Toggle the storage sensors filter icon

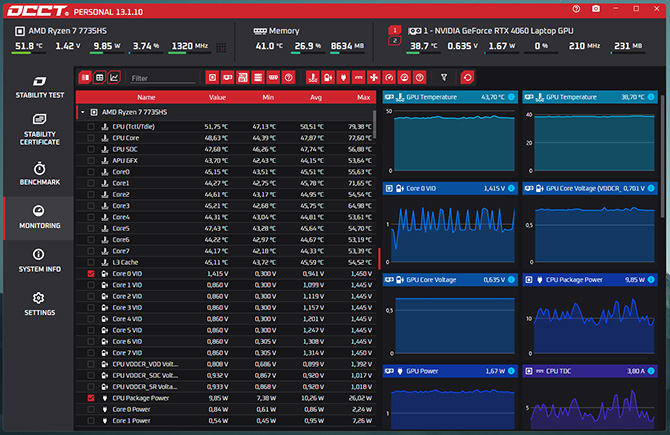click(x=258, y=77)
